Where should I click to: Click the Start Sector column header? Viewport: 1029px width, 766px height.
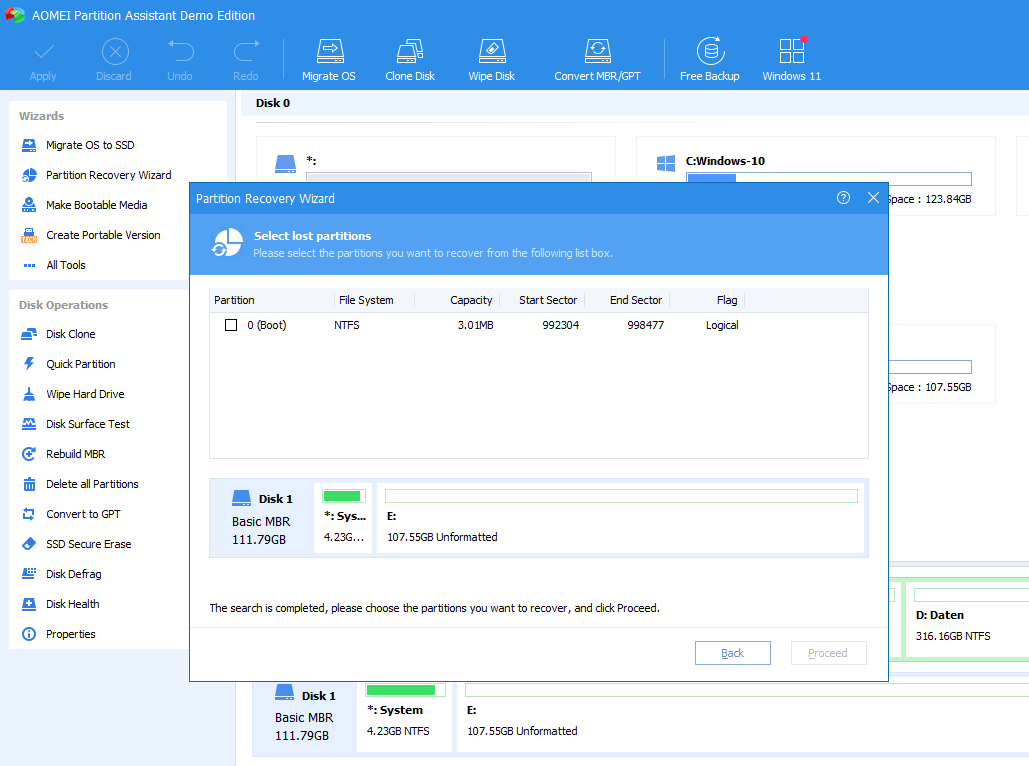542,300
